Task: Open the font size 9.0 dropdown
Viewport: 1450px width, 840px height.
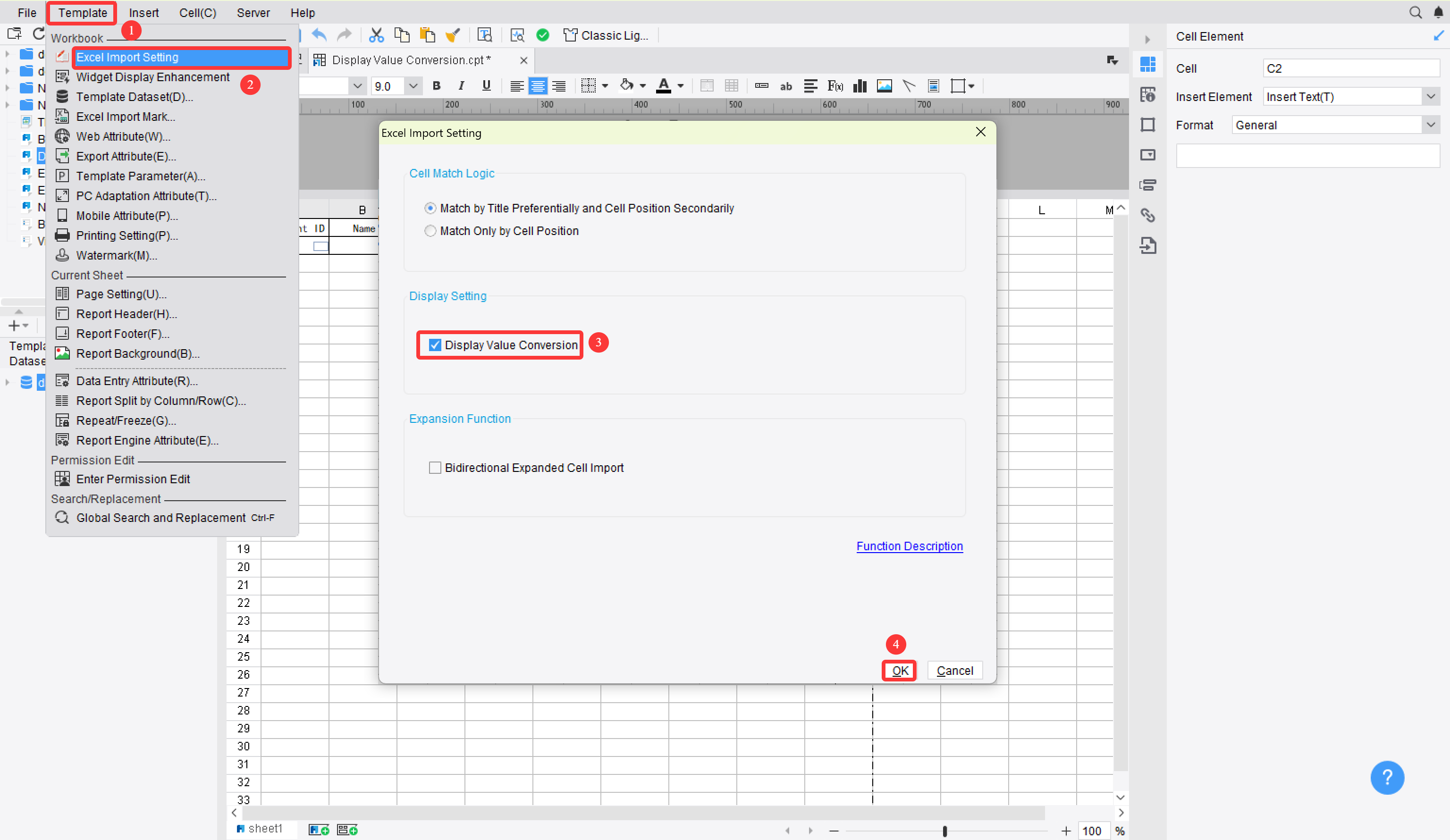Action: pos(413,86)
